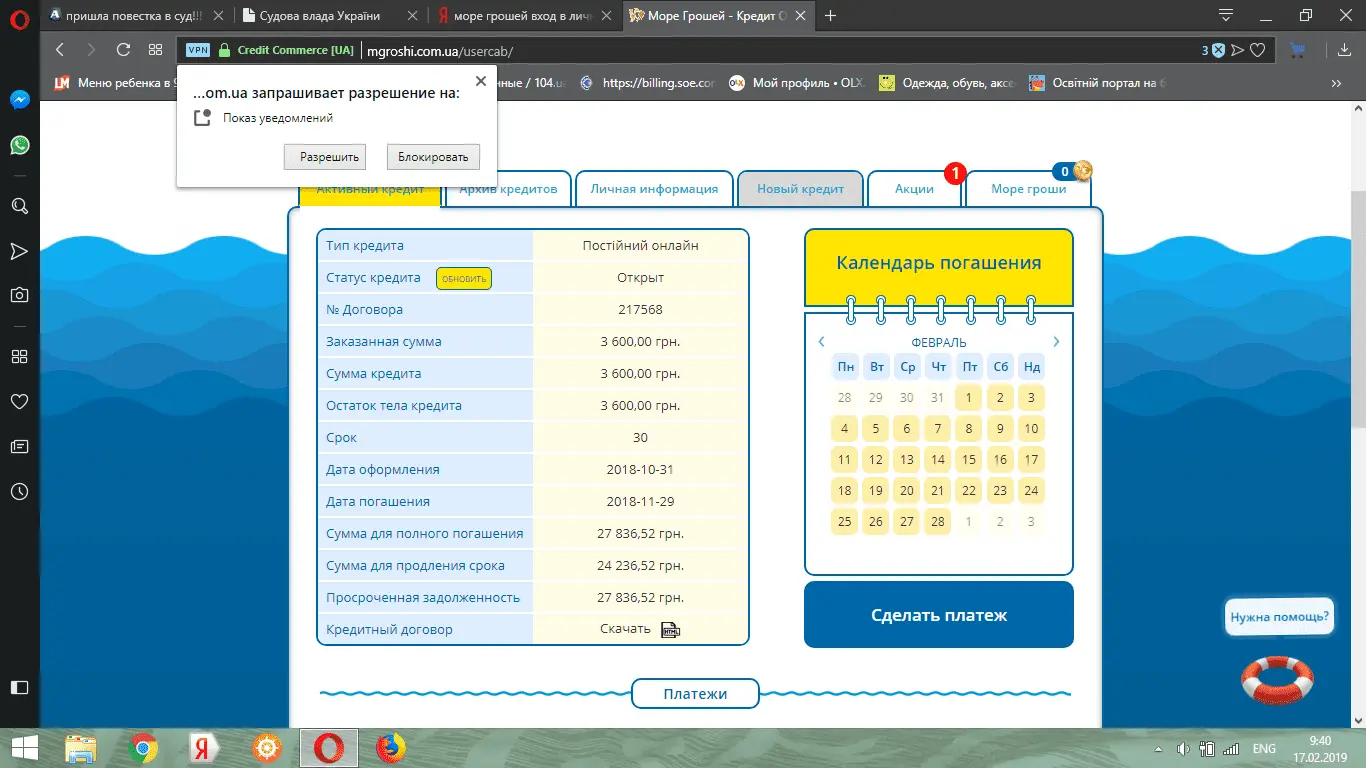Open history clock icon in sidebar
Screen dimensions: 1366x768
coord(20,491)
